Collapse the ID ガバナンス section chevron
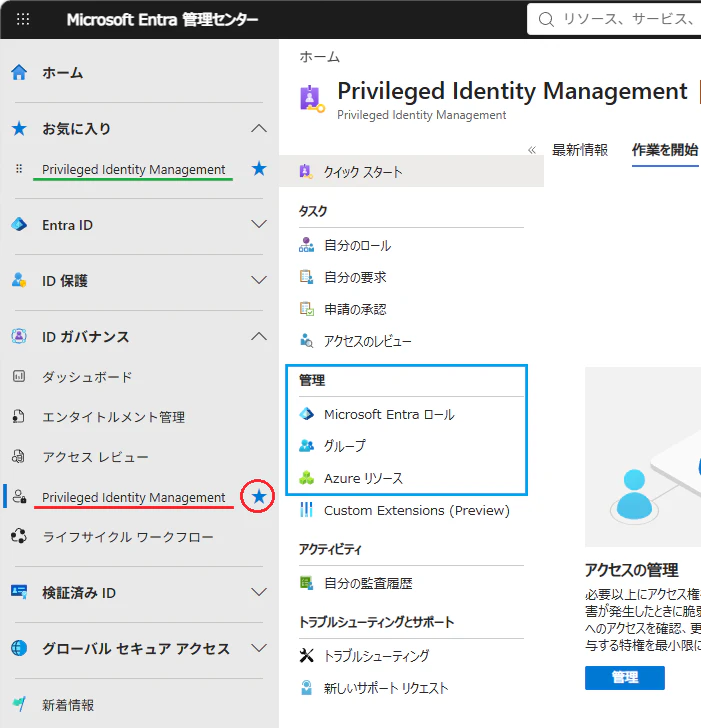Viewport: 701px width, 728px height. (259, 336)
